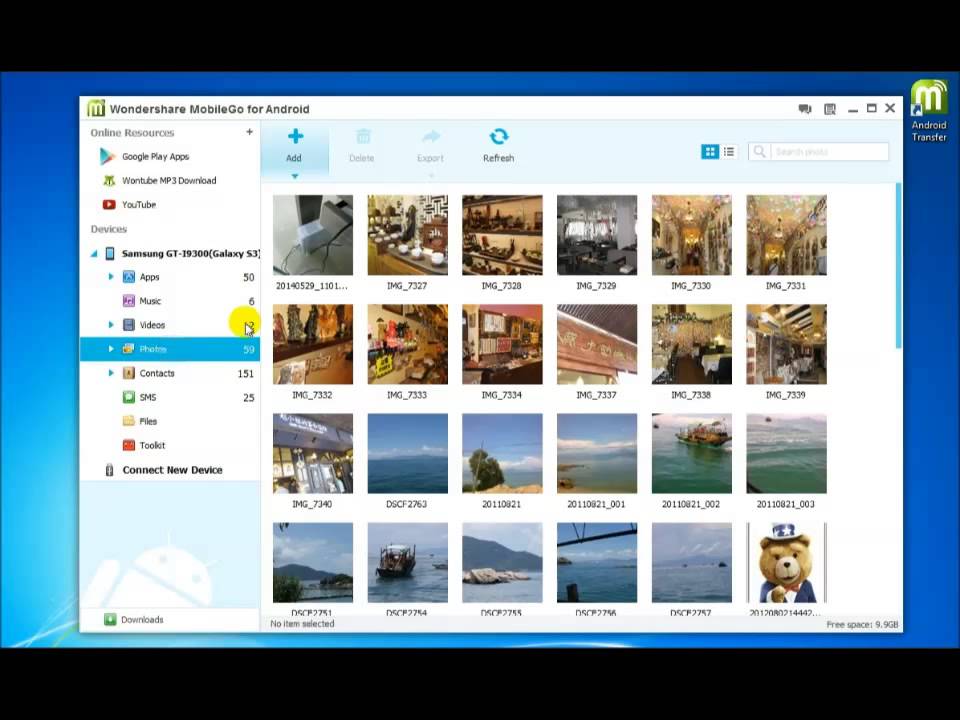
Task: Select photo IMG_7329 thumbnail
Action: pyautogui.click(x=597, y=235)
